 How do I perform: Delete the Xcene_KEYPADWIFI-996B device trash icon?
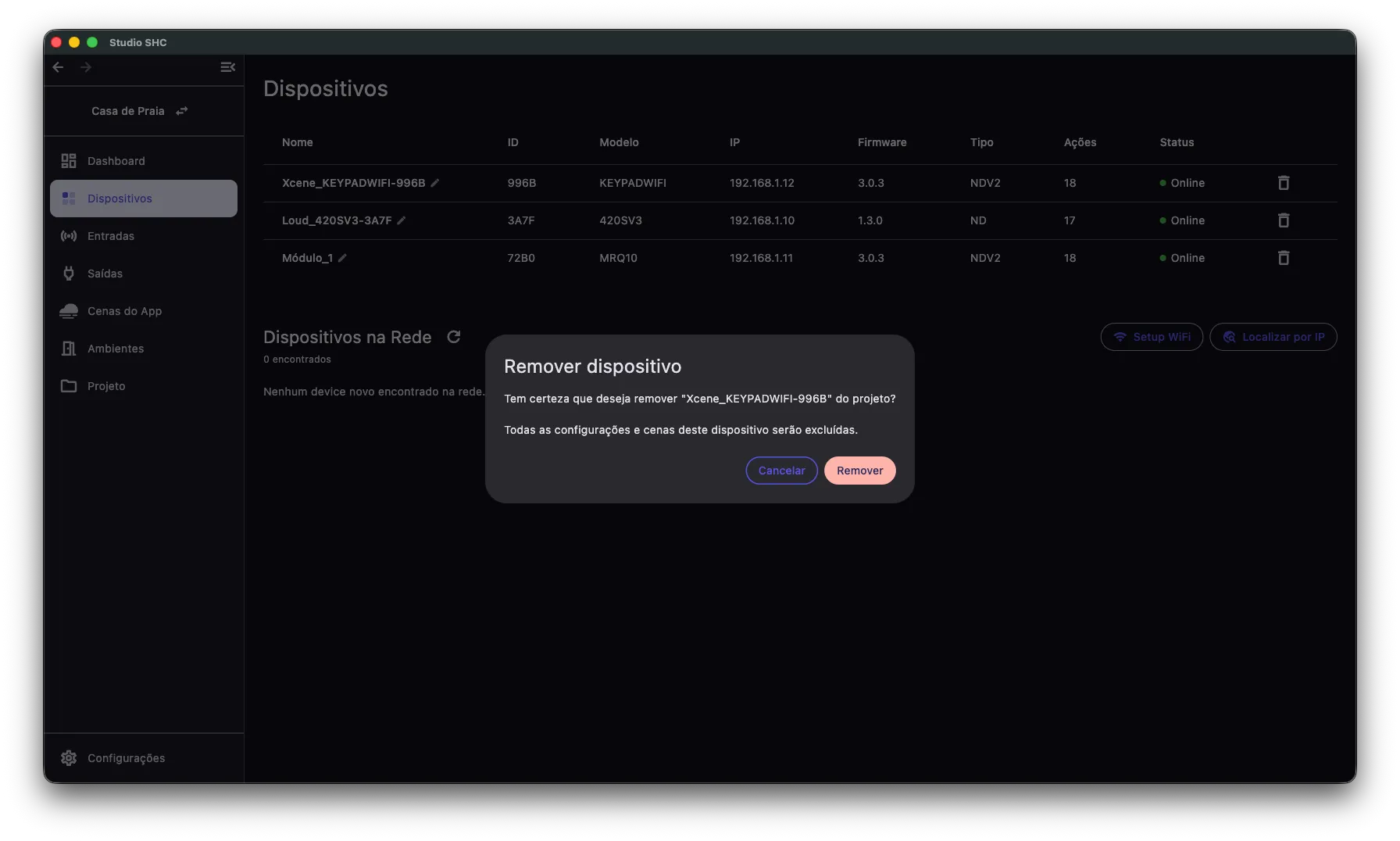pyautogui.click(x=1283, y=183)
